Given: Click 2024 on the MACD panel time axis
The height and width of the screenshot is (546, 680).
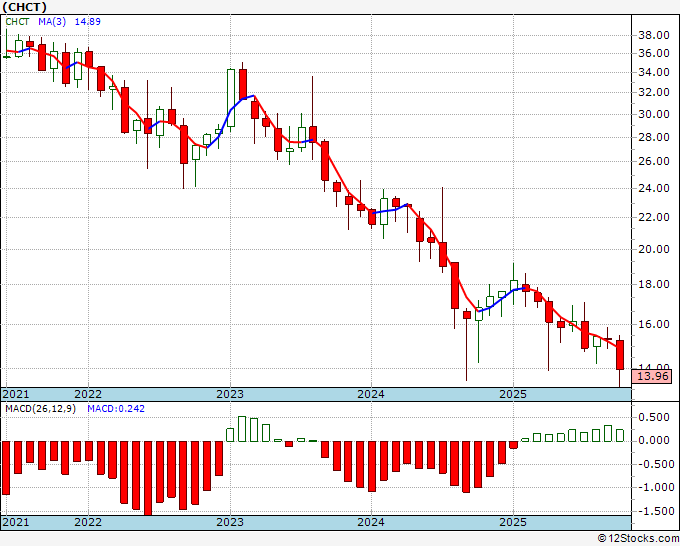Looking at the screenshot, I should click(371, 522).
